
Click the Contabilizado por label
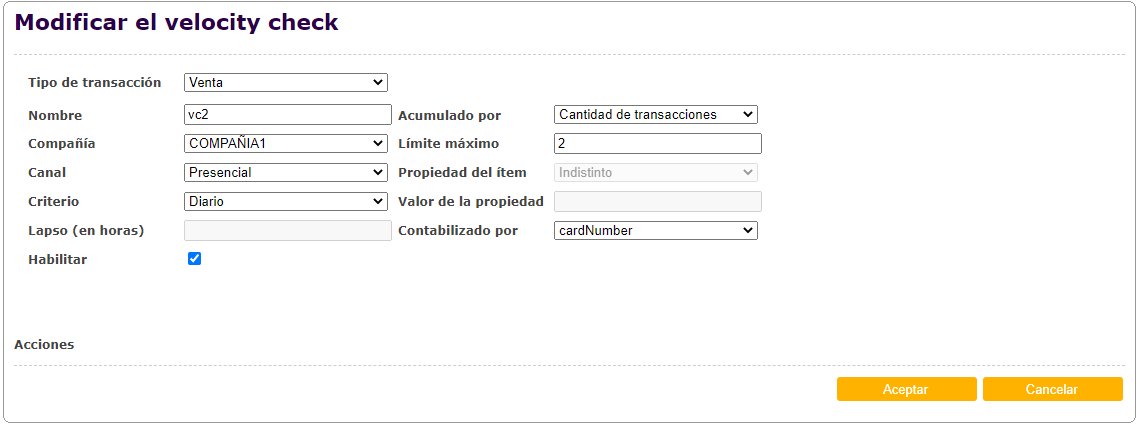pyautogui.click(x=458, y=230)
